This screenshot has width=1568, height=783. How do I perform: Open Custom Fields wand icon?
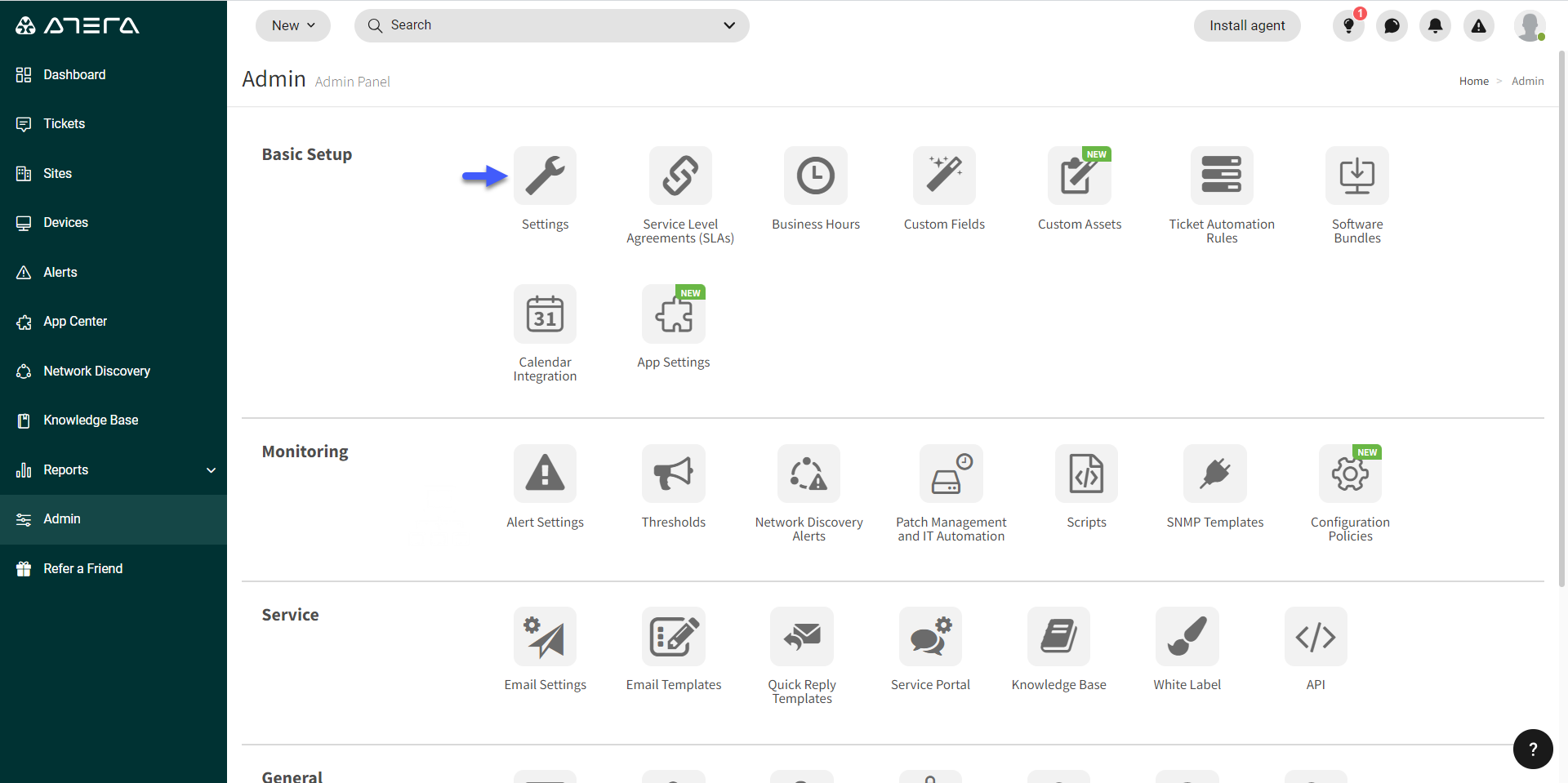point(944,176)
